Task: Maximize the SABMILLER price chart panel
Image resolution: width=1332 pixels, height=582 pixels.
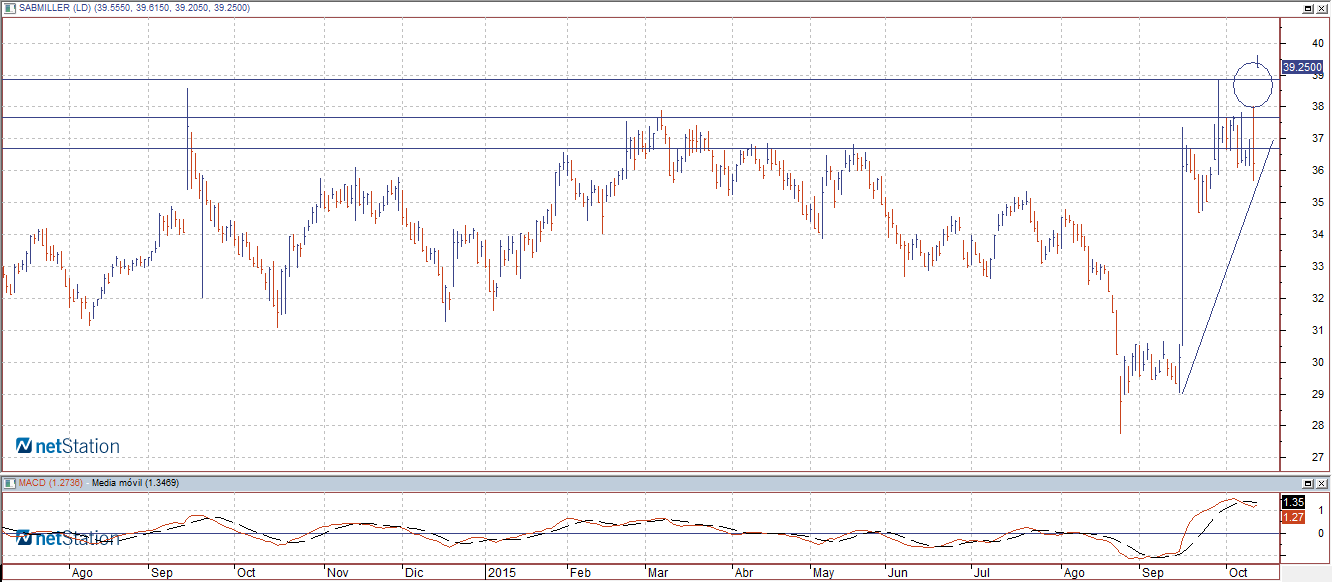Action: pos(1307,7)
